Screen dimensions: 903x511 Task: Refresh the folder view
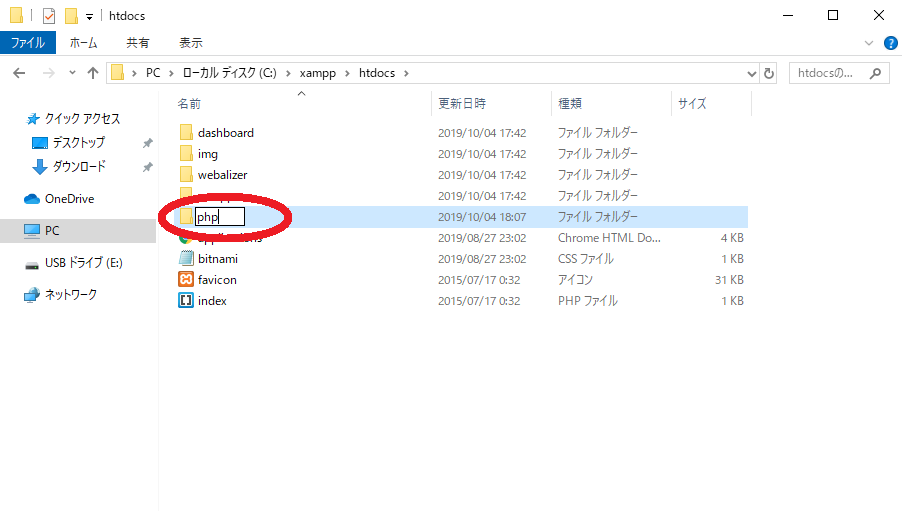[x=769, y=74]
